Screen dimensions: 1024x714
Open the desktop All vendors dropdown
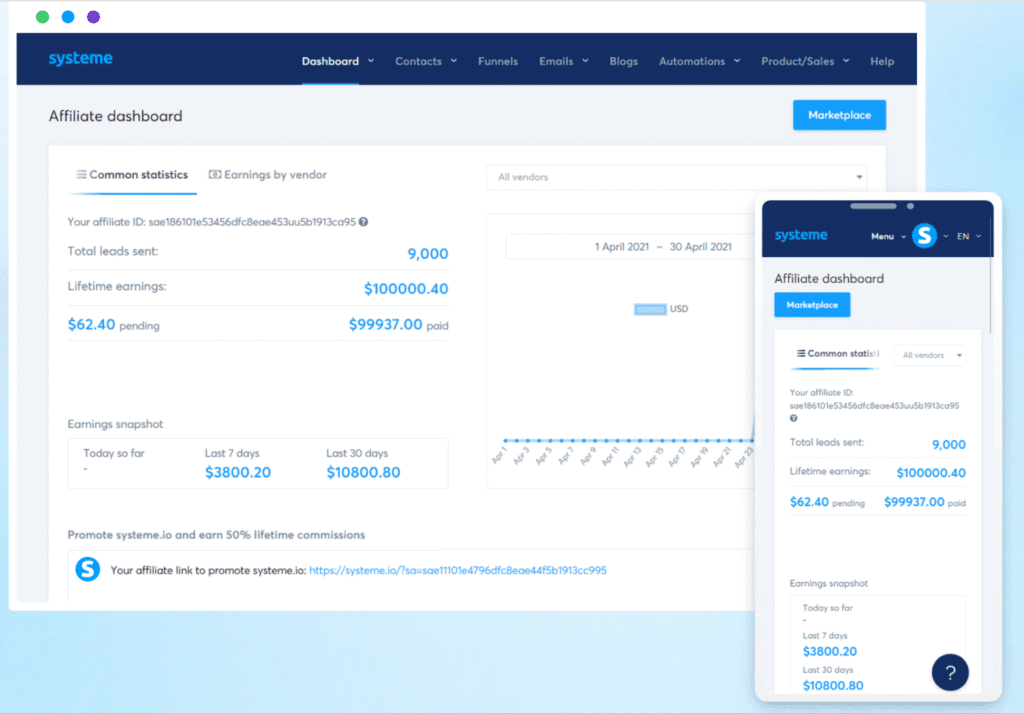click(x=677, y=177)
